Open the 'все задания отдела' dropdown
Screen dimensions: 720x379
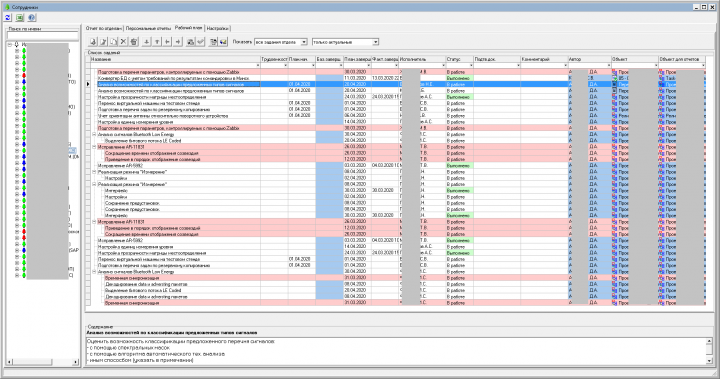[x=304, y=42]
